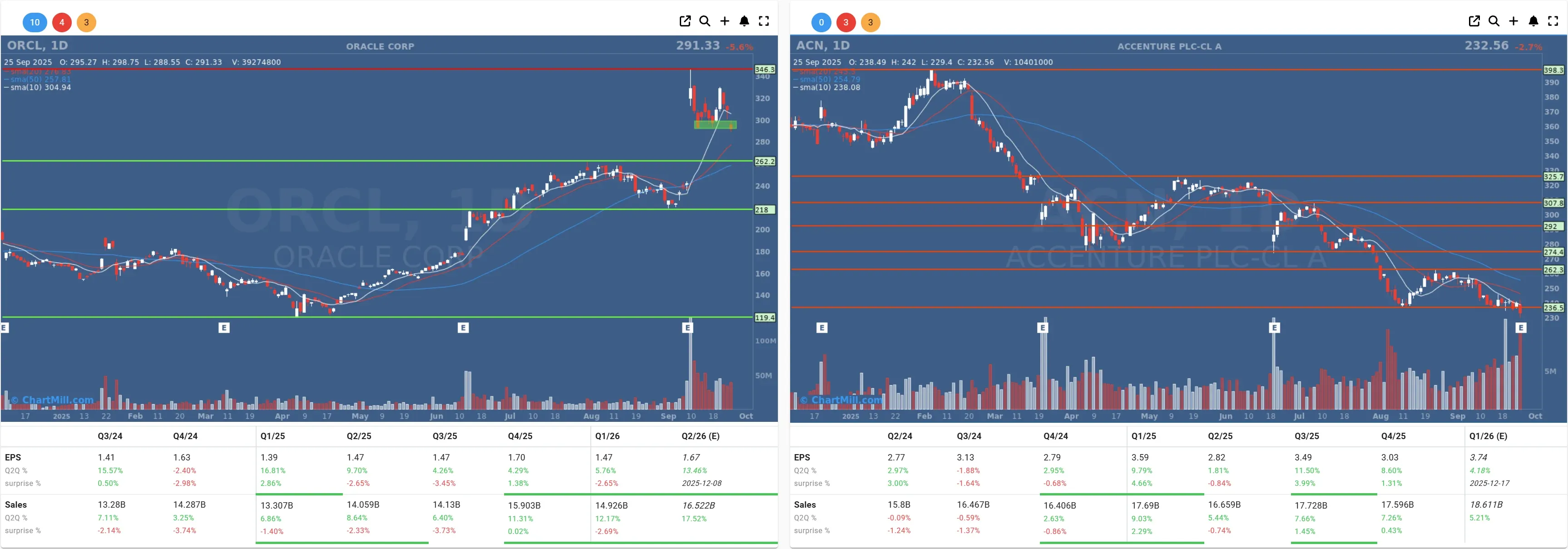Click the red 4 badge above ORCL
The width and height of the screenshot is (1568, 549).
pos(61,23)
